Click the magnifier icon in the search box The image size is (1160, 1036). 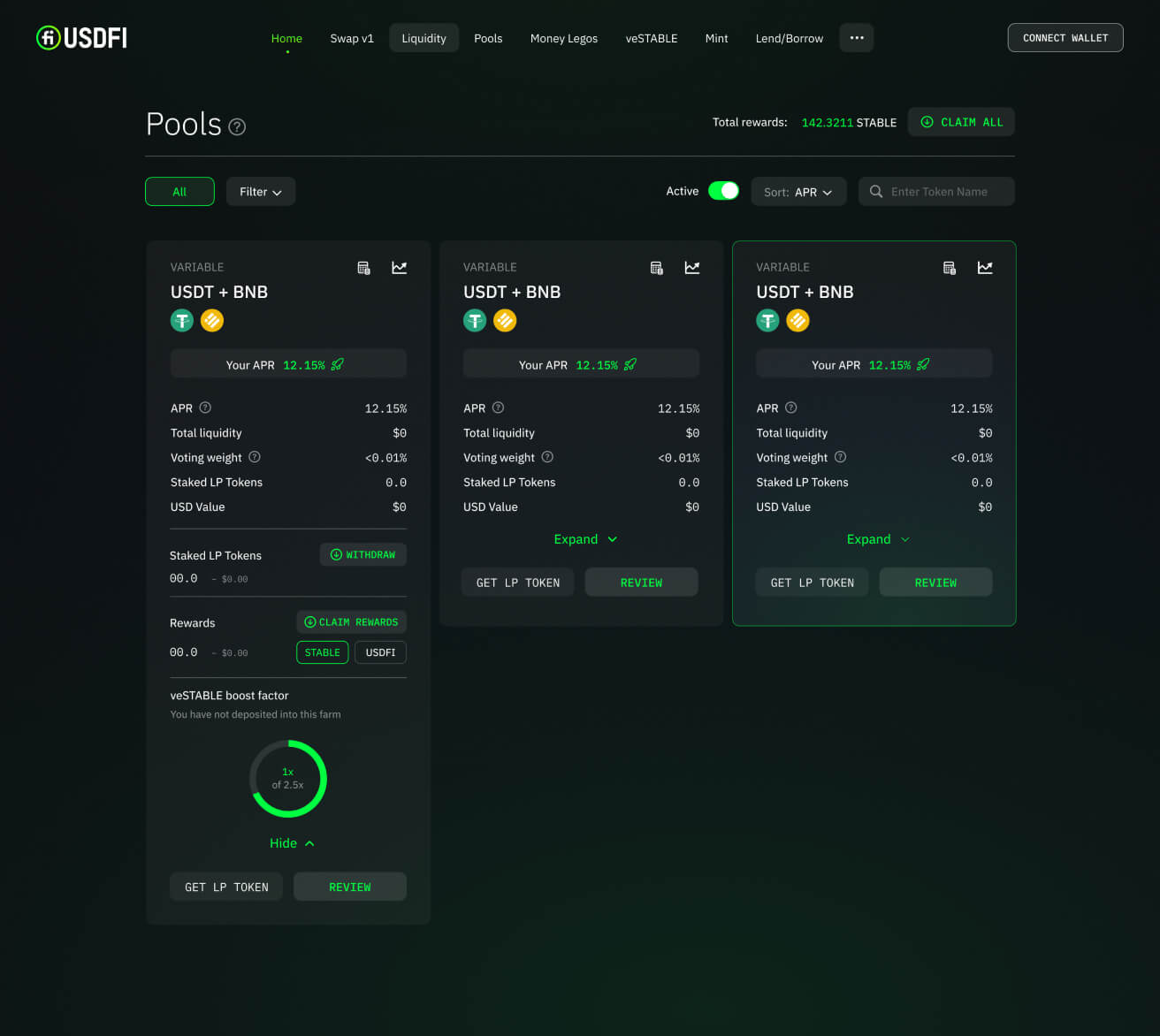click(x=876, y=192)
